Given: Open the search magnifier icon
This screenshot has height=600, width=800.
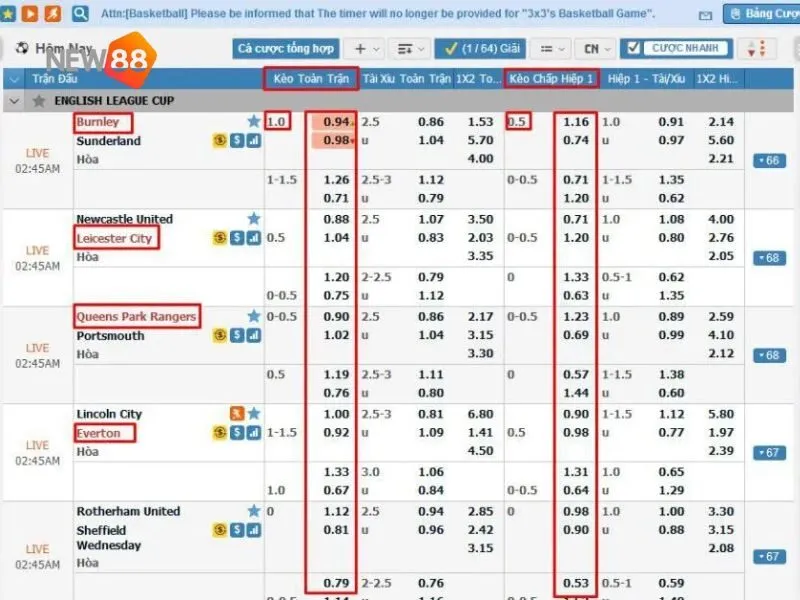Looking at the screenshot, I should tap(80, 13).
